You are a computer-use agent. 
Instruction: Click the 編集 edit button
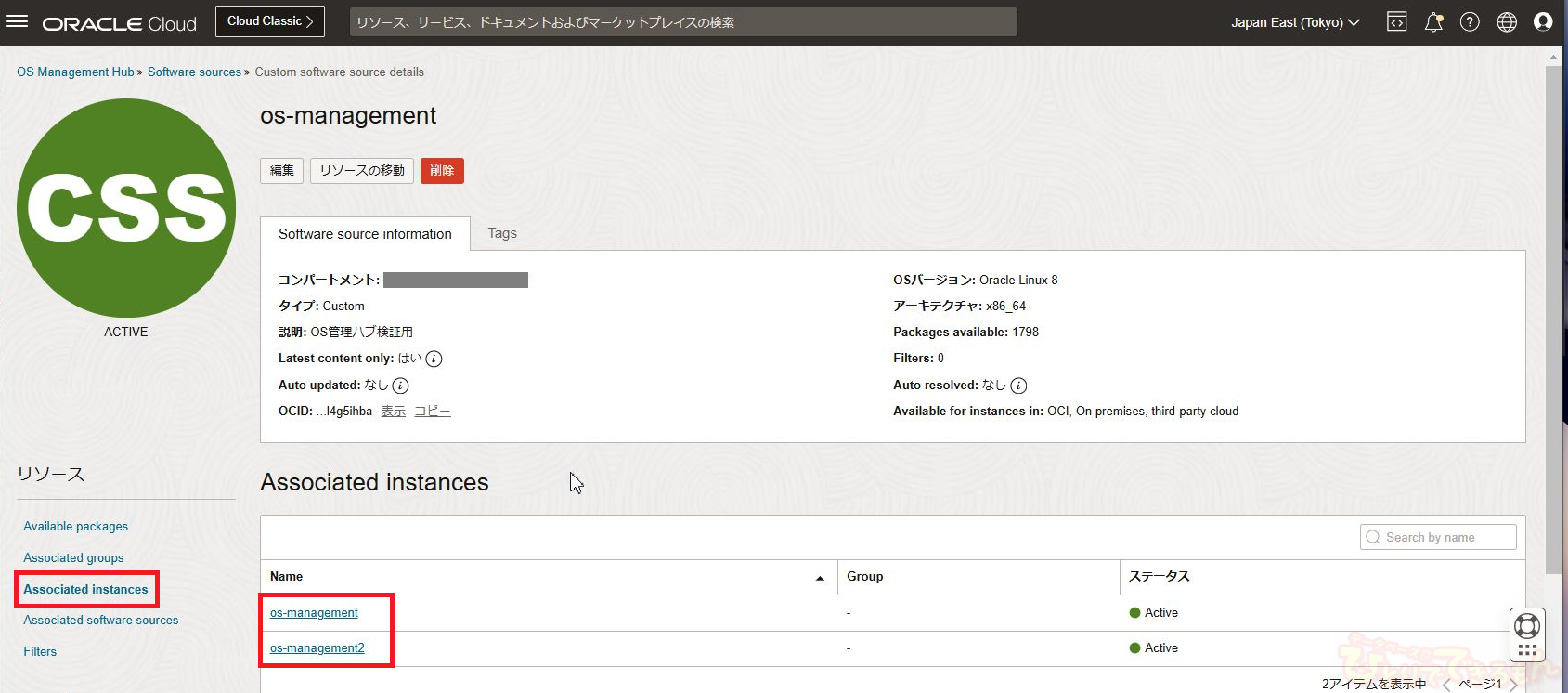tap(281, 171)
